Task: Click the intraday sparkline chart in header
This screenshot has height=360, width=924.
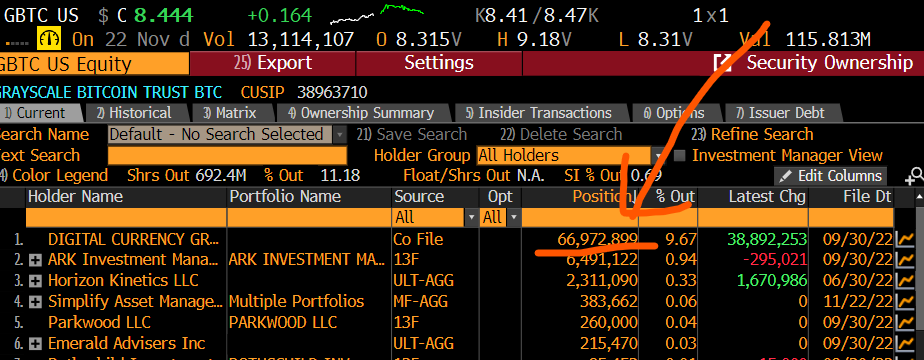Action: click(377, 14)
